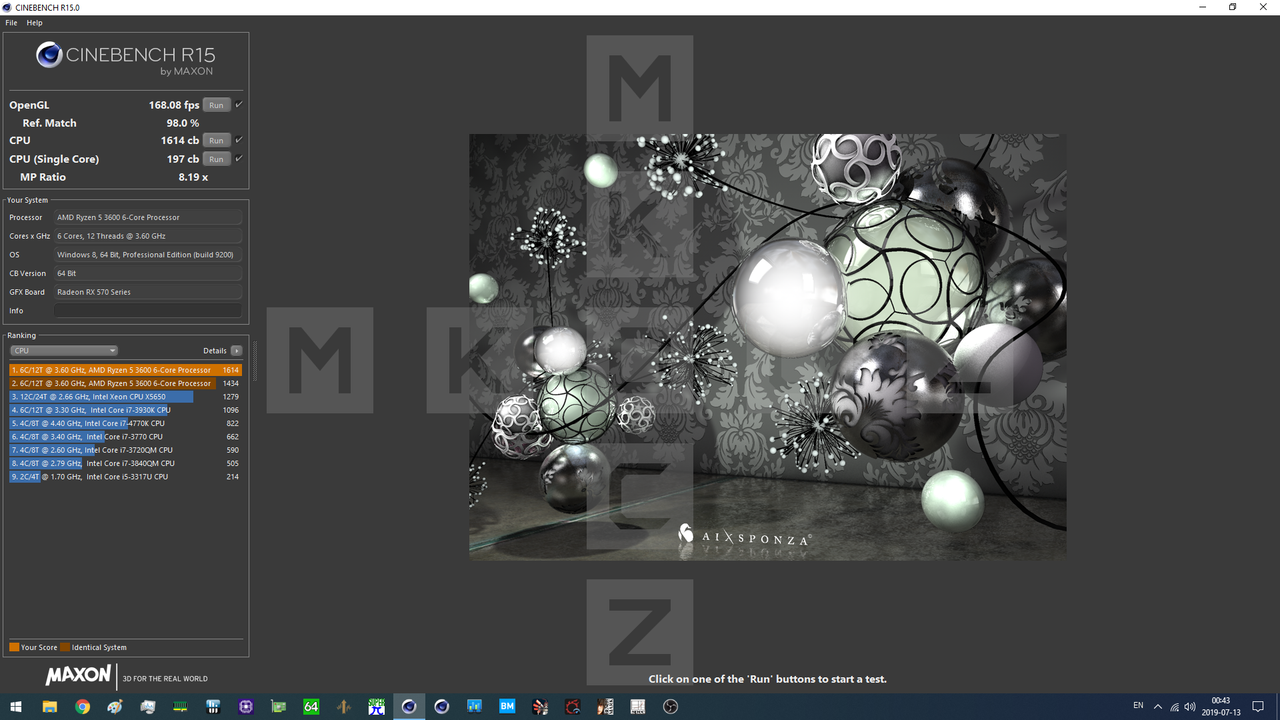
Task: Run the OpenGL benchmark
Action: tap(216, 105)
